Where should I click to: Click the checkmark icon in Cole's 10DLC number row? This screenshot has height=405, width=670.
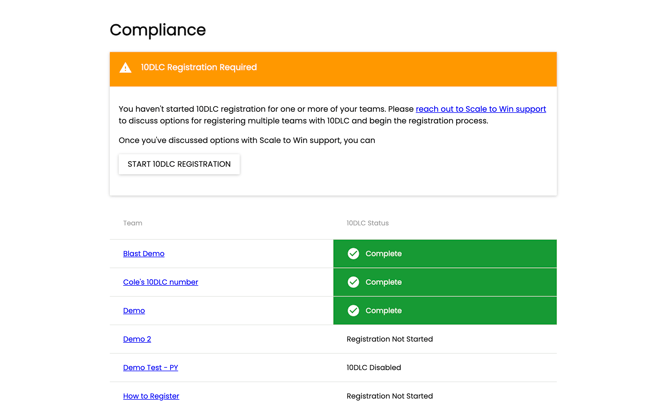(353, 282)
